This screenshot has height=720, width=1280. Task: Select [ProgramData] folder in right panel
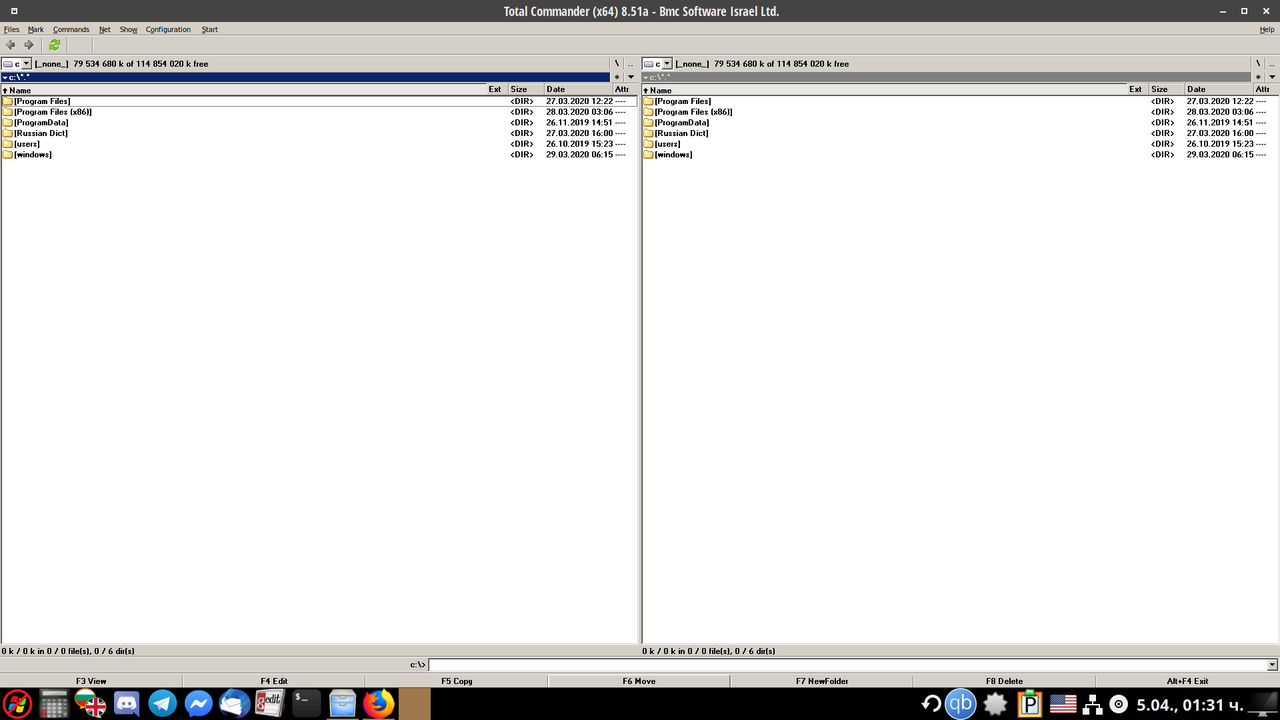click(x=960, y=123)
